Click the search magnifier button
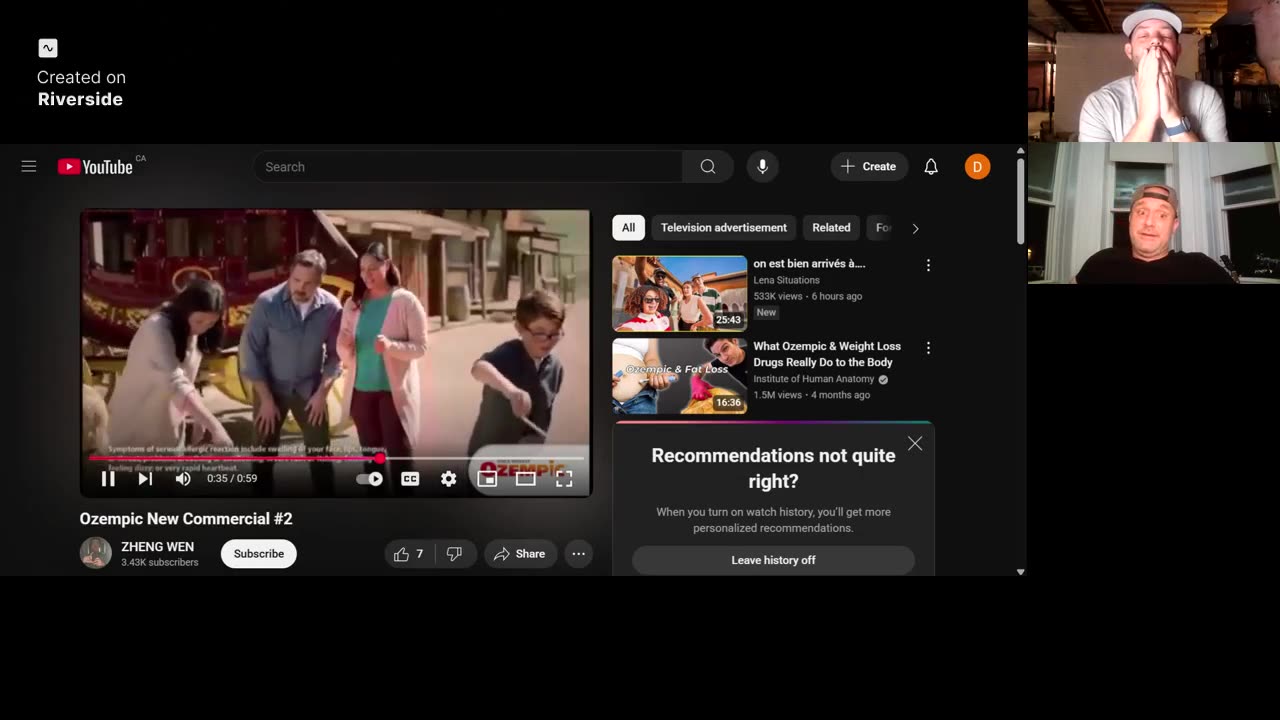 708,167
